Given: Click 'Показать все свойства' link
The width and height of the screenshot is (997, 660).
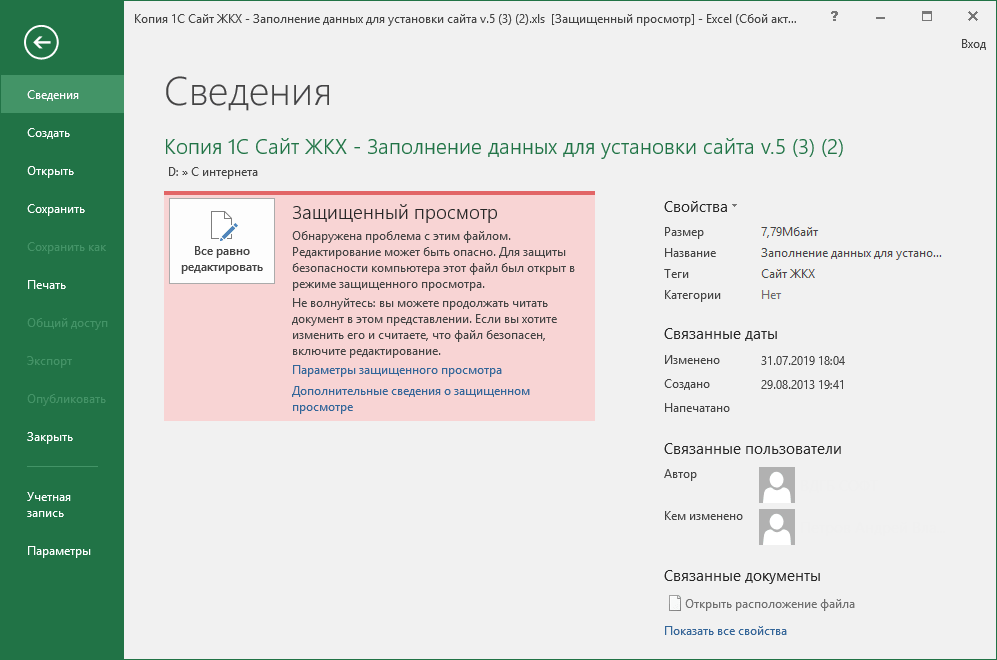Looking at the screenshot, I should click(x=725, y=631).
